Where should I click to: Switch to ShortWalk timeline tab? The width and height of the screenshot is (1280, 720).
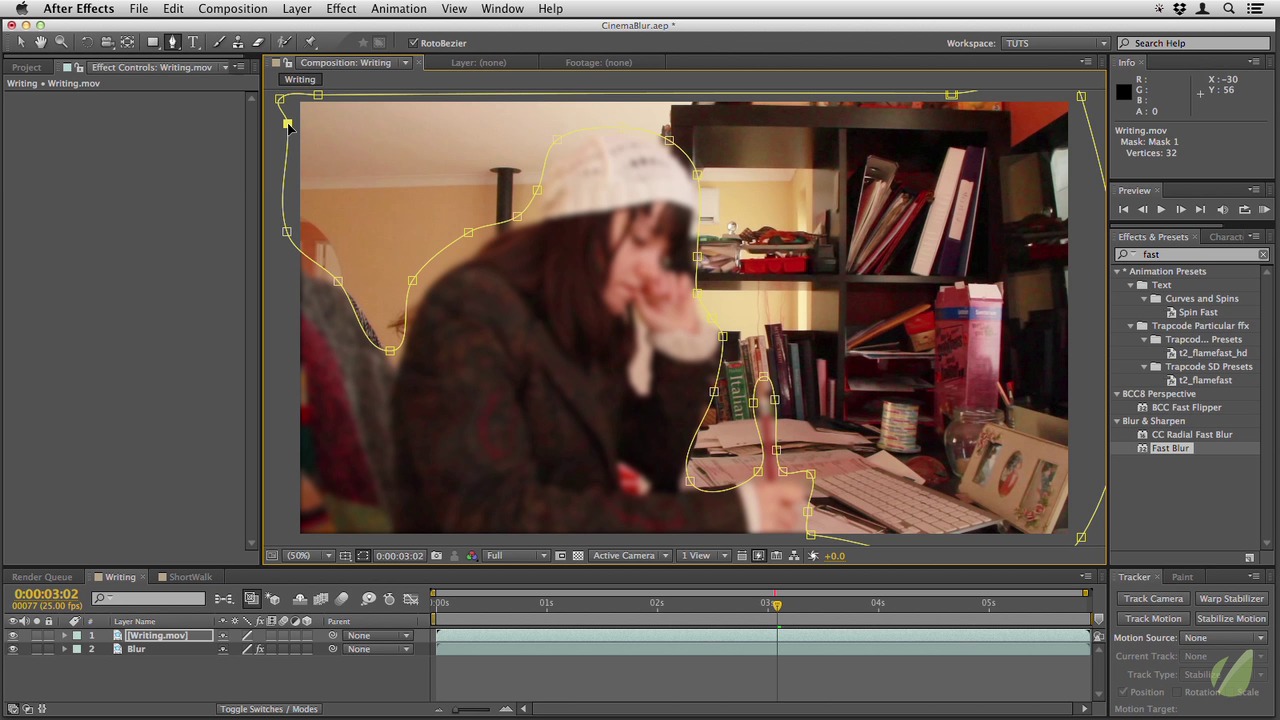(190, 577)
